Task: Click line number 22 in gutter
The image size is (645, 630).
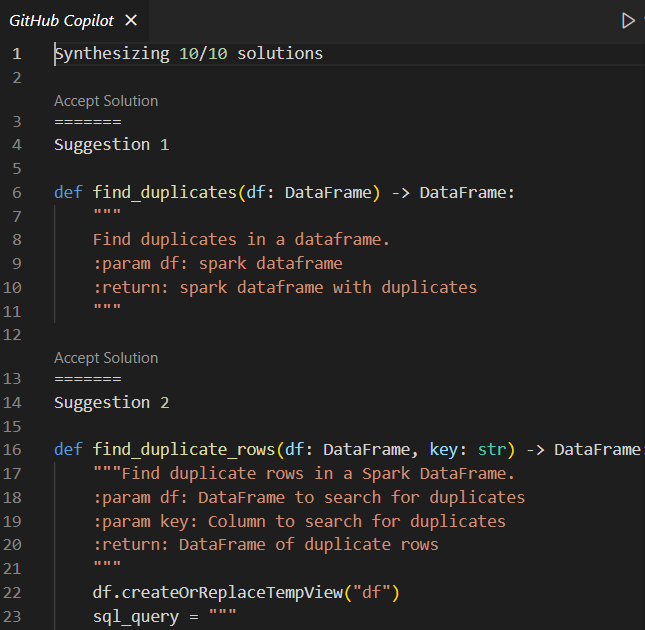Action: pos(12,593)
